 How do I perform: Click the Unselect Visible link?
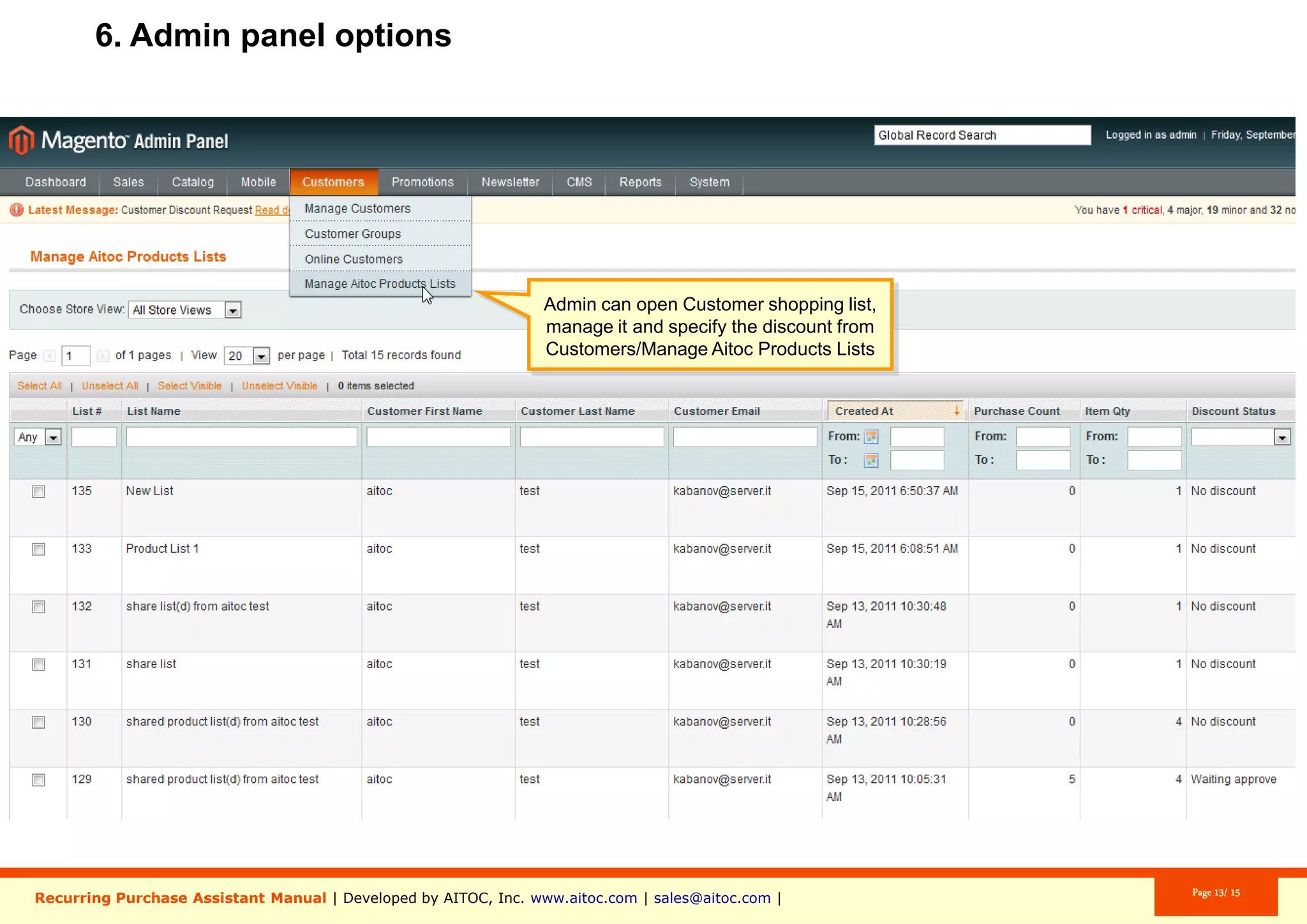click(280, 386)
